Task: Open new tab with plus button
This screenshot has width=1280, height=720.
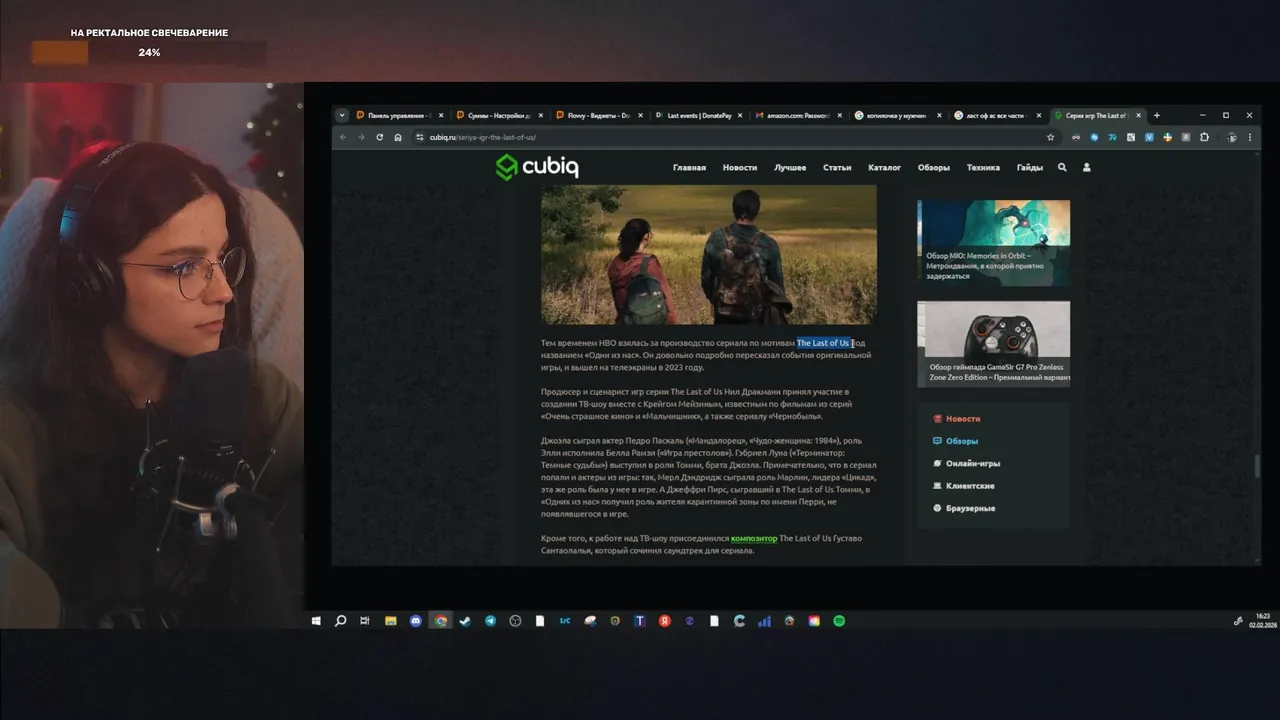Action: point(1157,115)
